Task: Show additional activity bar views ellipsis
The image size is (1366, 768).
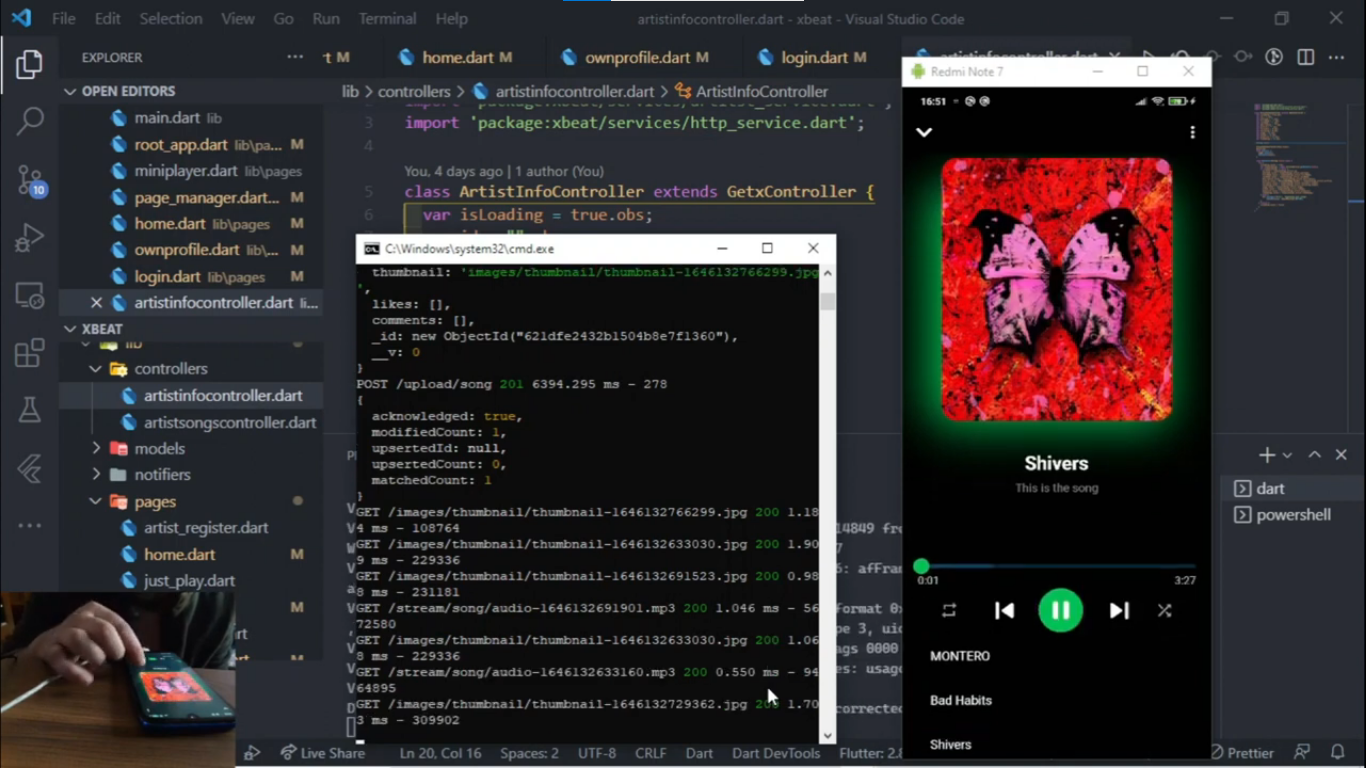Action: point(29,525)
